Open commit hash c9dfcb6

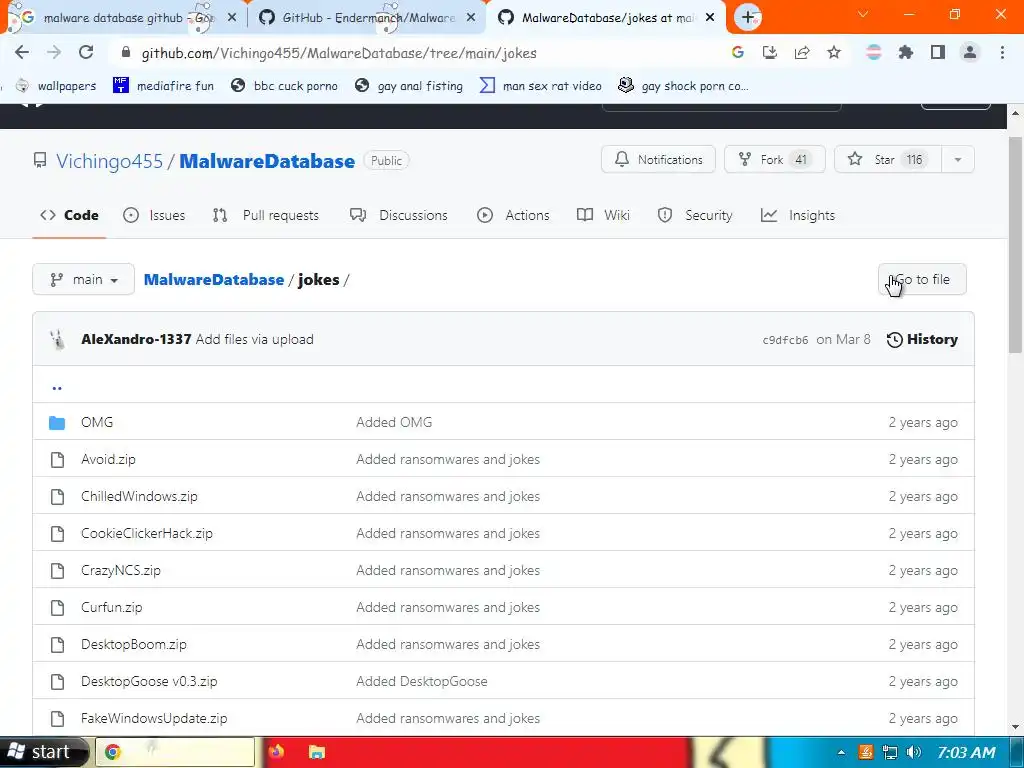click(786, 340)
